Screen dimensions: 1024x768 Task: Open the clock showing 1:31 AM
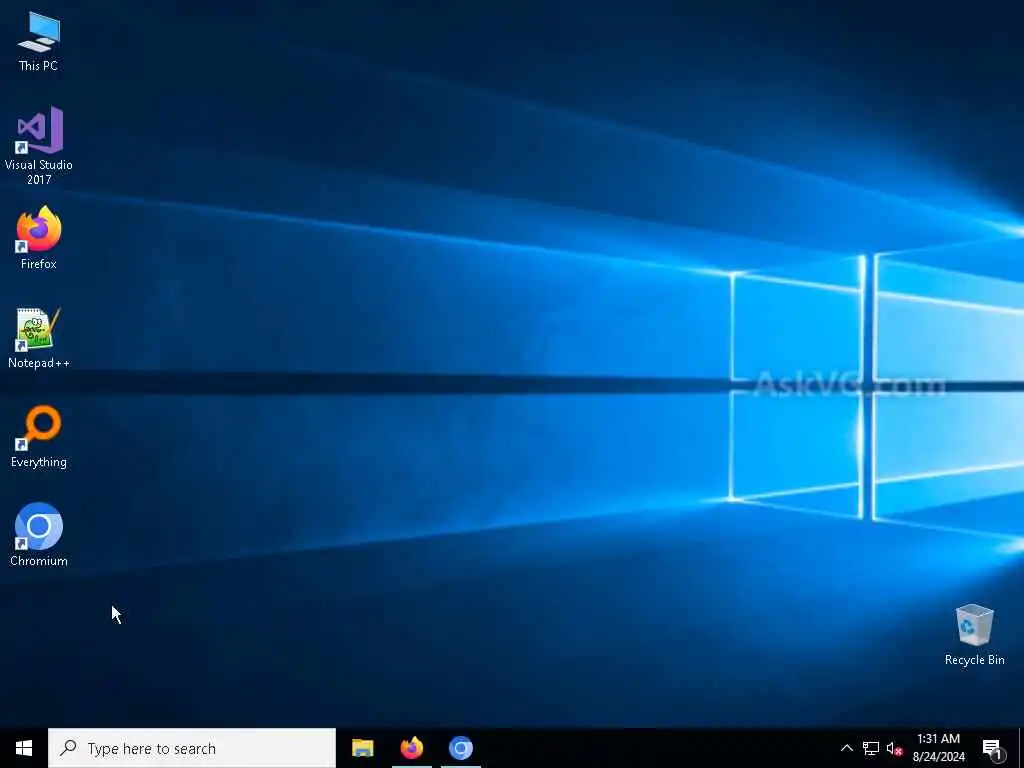(938, 748)
